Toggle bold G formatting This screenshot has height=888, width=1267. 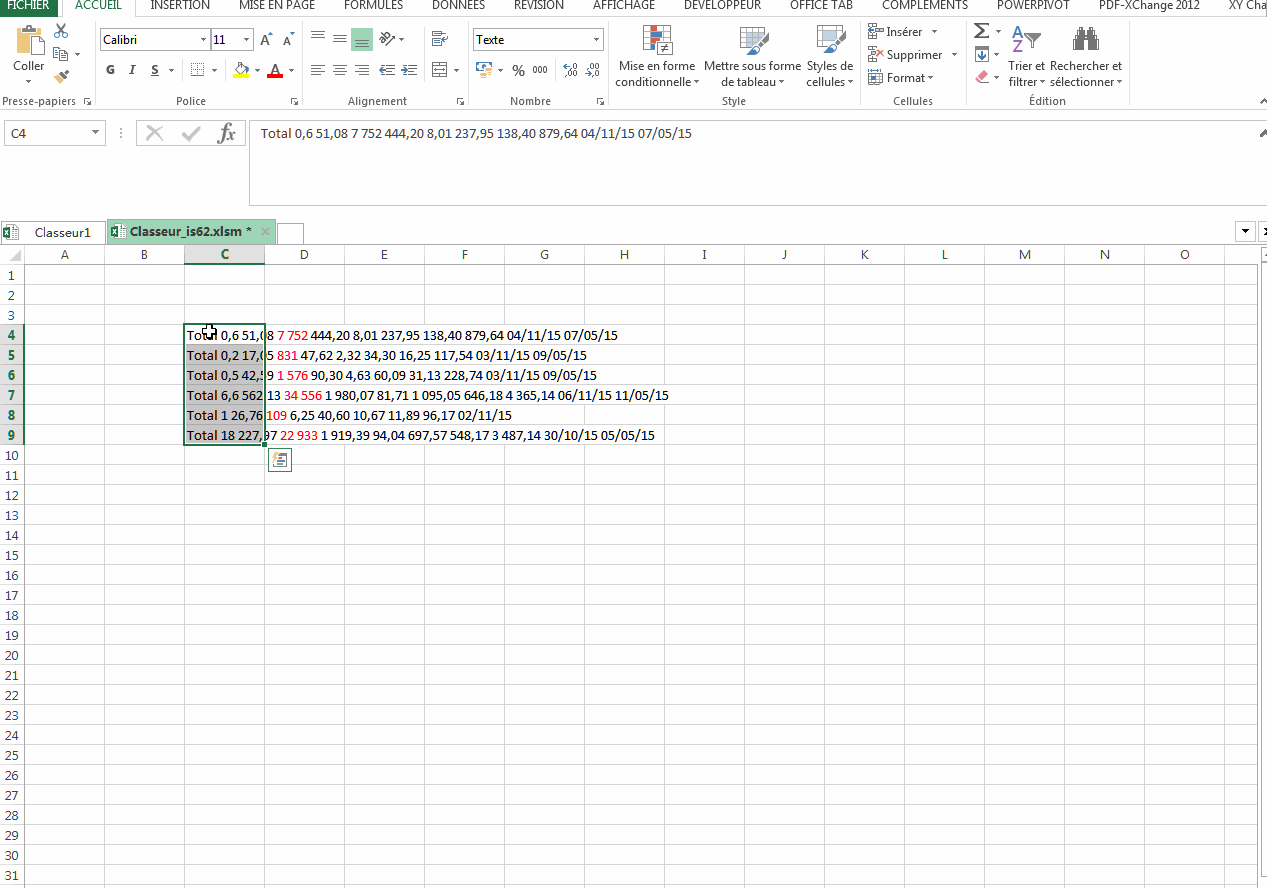[x=111, y=70]
